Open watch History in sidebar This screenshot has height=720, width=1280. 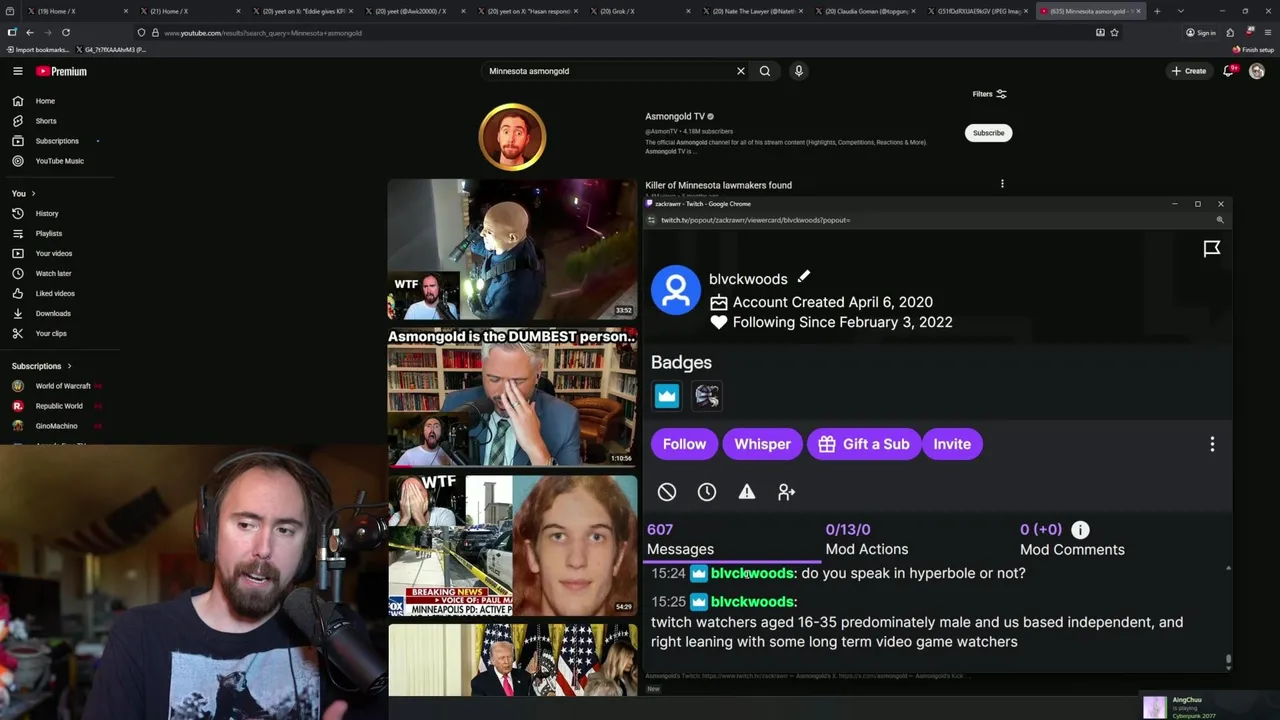47,213
